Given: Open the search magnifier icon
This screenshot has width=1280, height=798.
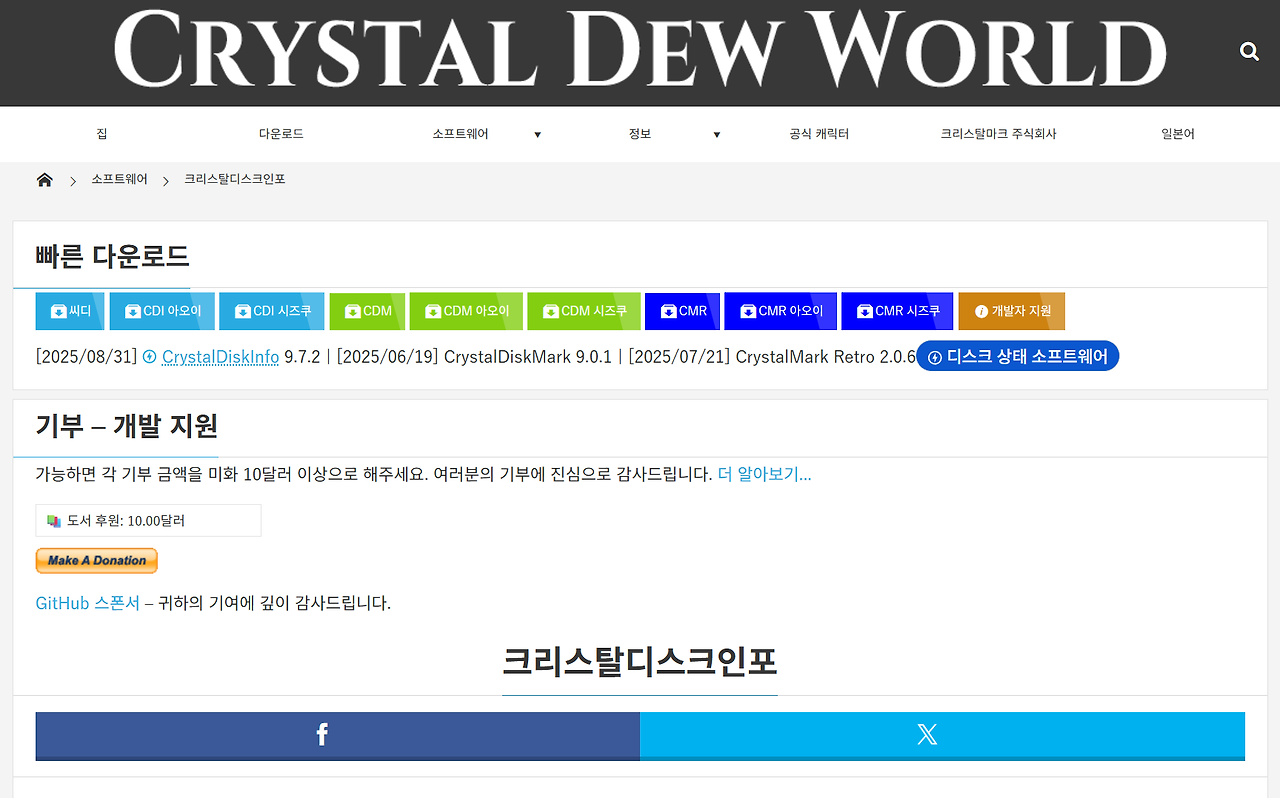Looking at the screenshot, I should coord(1249,51).
